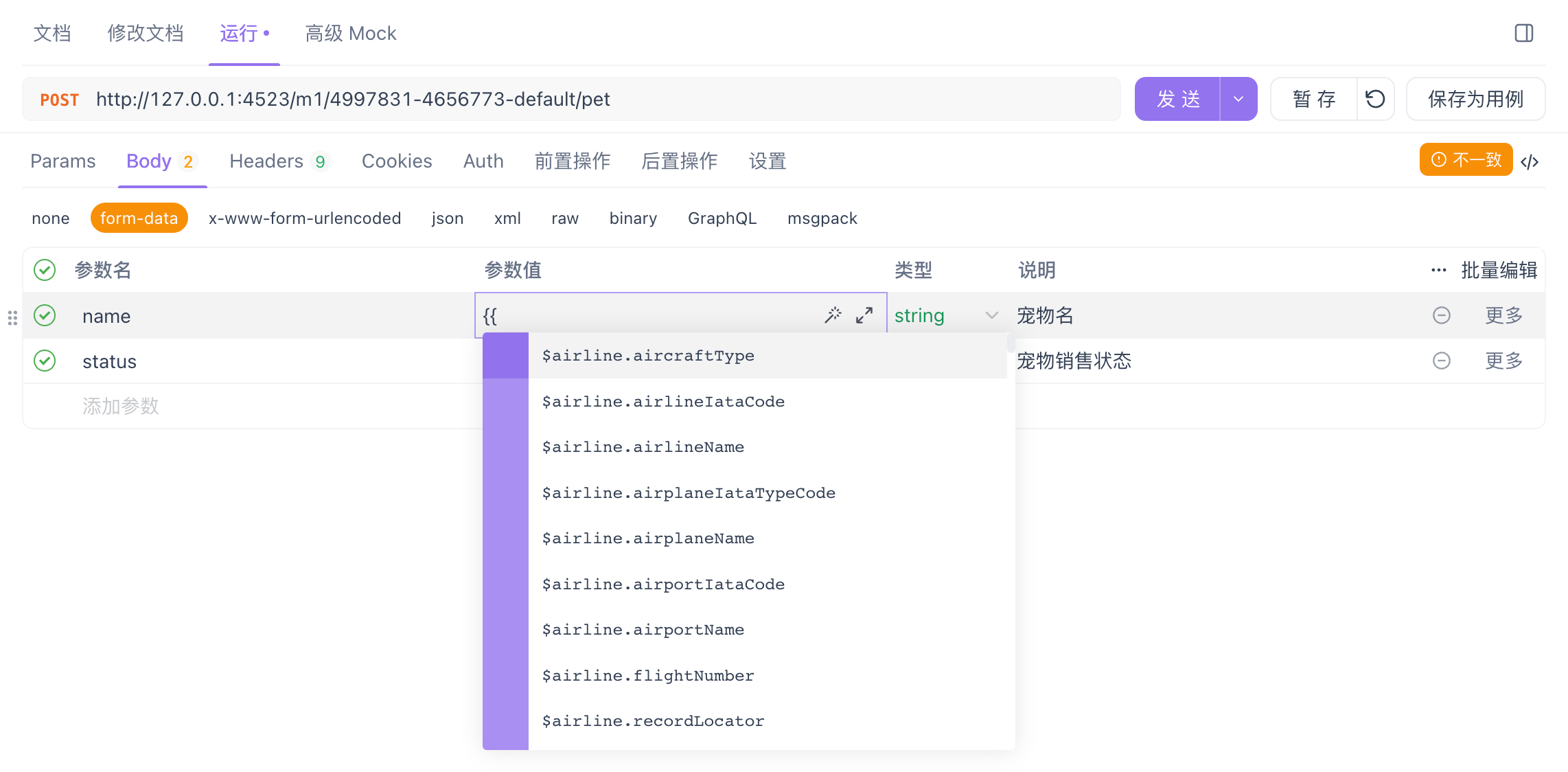This screenshot has width=1568, height=772.
Task: Uncheck the status parameter checkbox
Action: click(x=45, y=361)
